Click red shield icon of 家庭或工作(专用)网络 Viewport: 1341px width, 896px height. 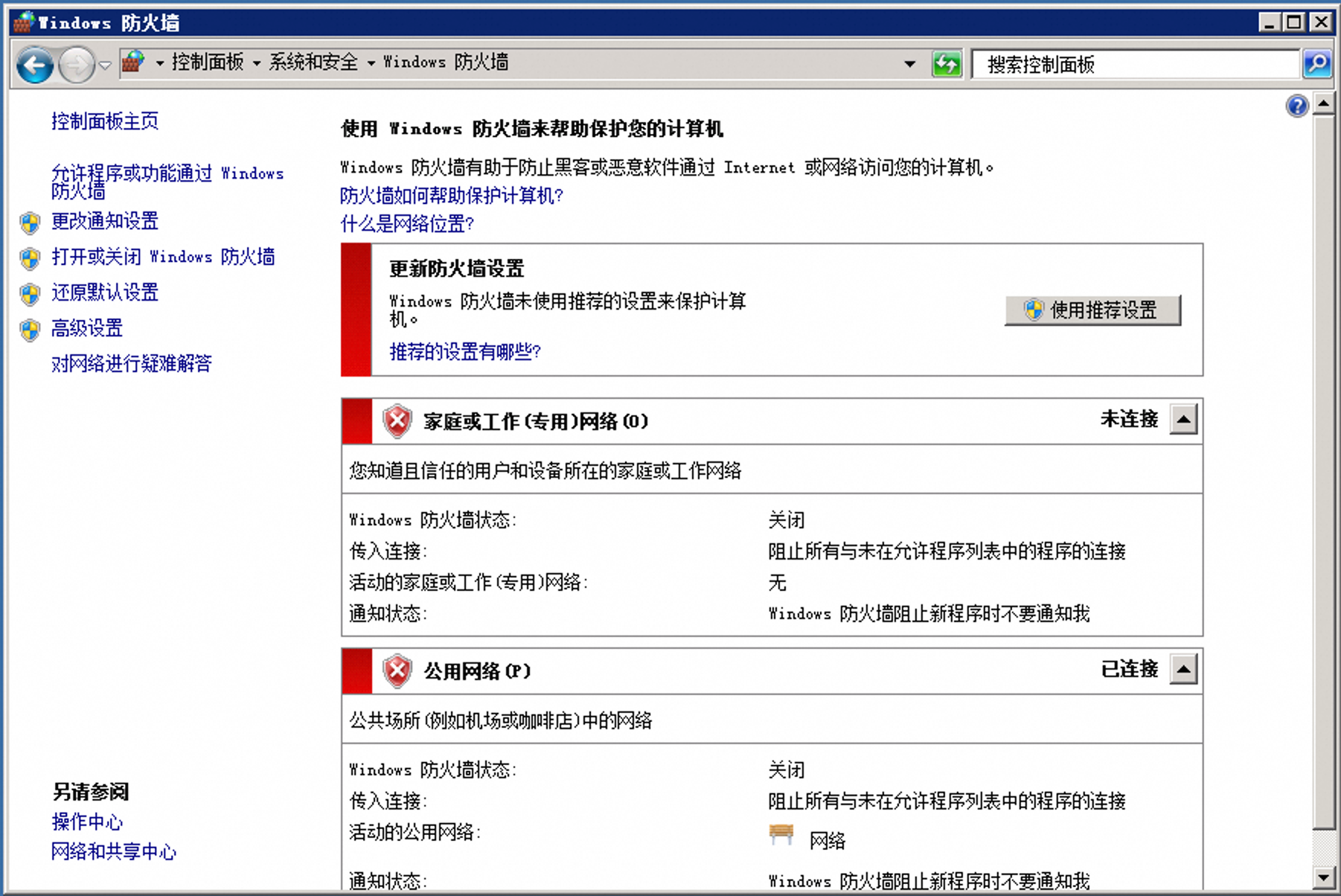(x=397, y=421)
